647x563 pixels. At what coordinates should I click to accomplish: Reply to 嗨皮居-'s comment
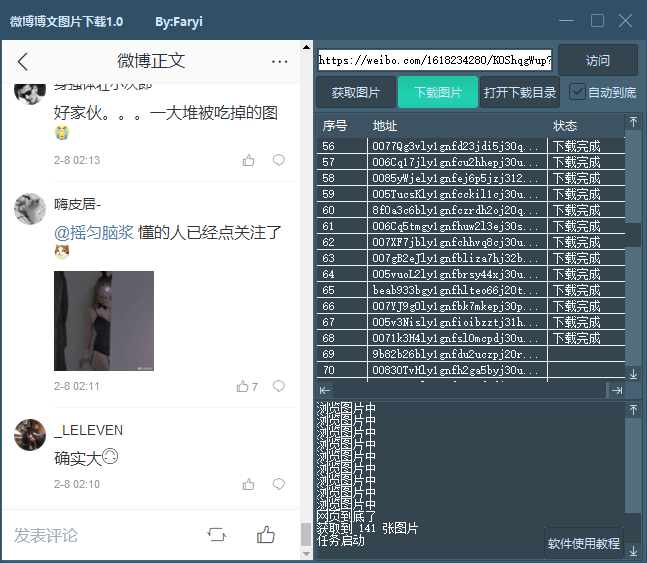click(279, 386)
